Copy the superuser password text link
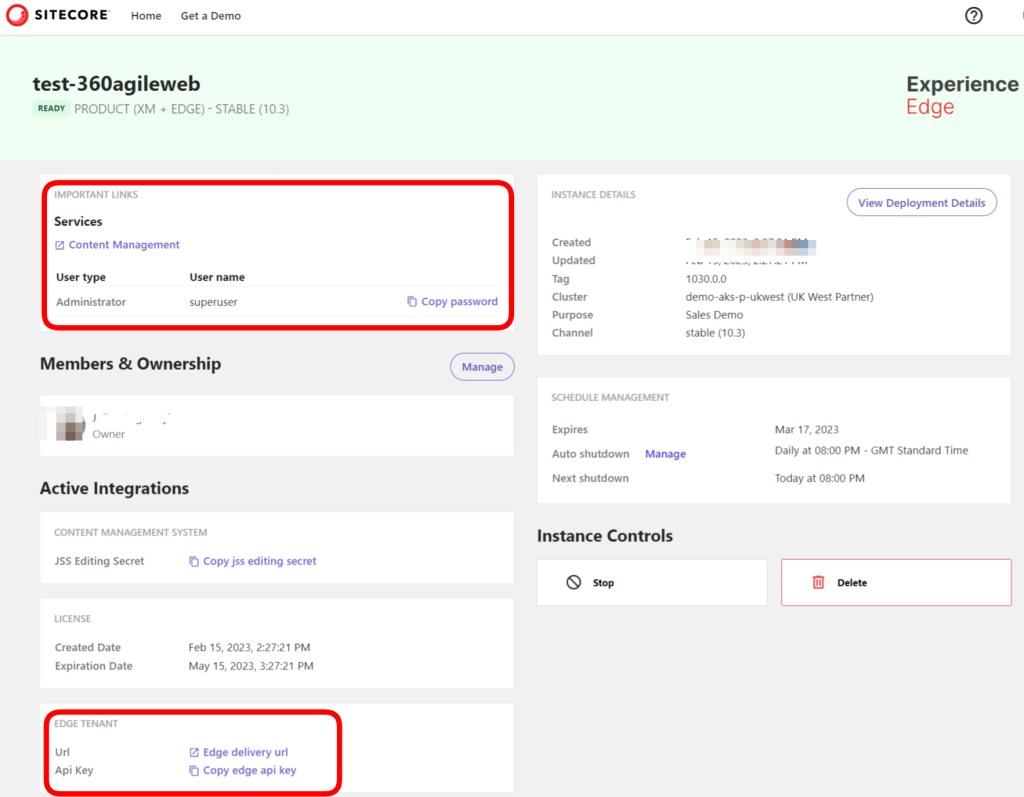Viewport: 1024px width, 797px height. [x=459, y=302]
